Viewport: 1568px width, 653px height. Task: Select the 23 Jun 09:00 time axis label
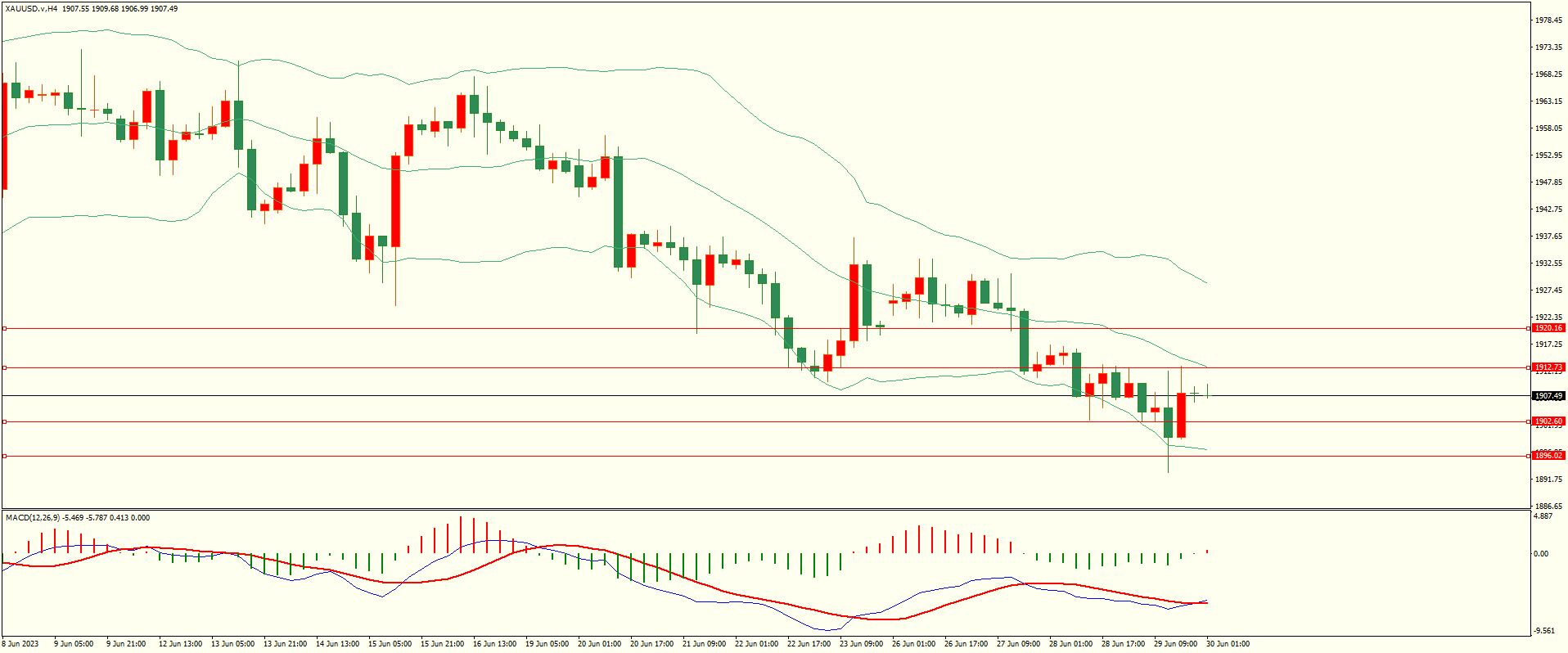tap(861, 644)
